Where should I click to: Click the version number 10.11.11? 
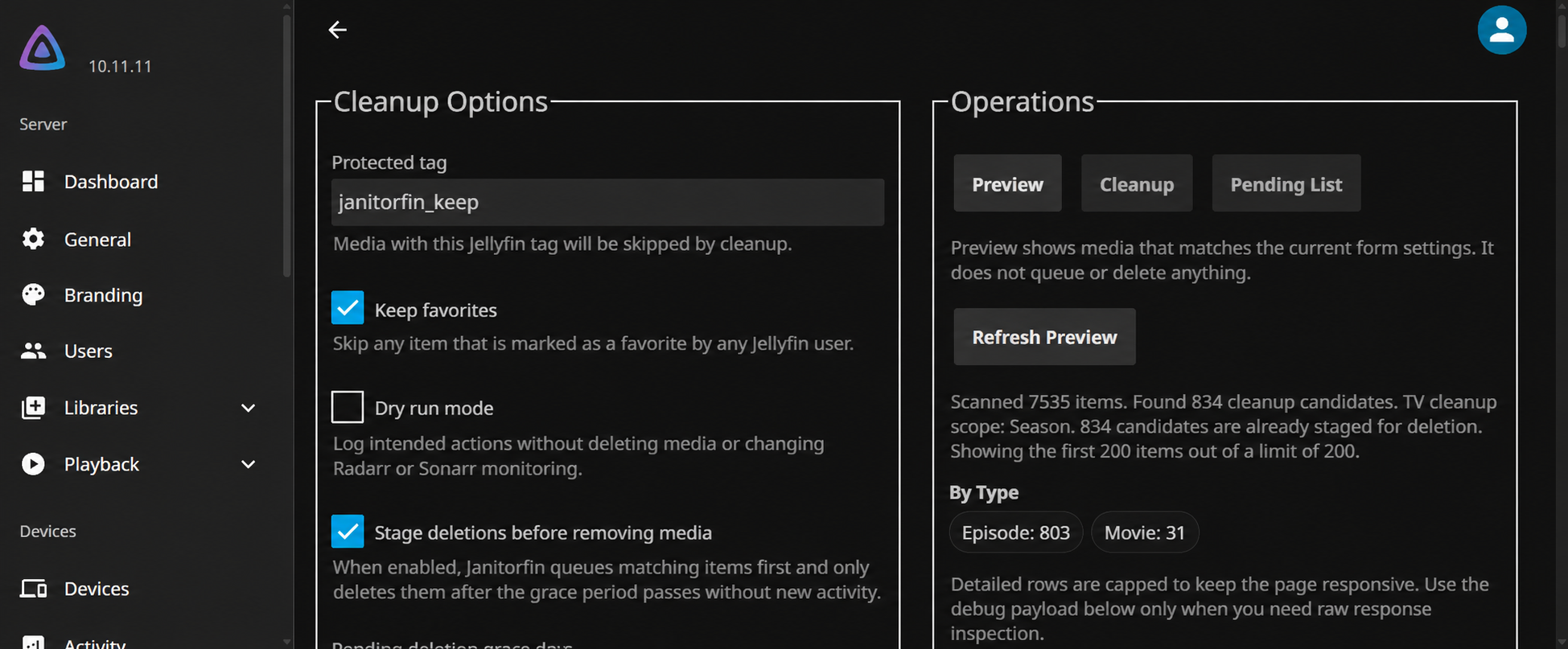coord(120,66)
